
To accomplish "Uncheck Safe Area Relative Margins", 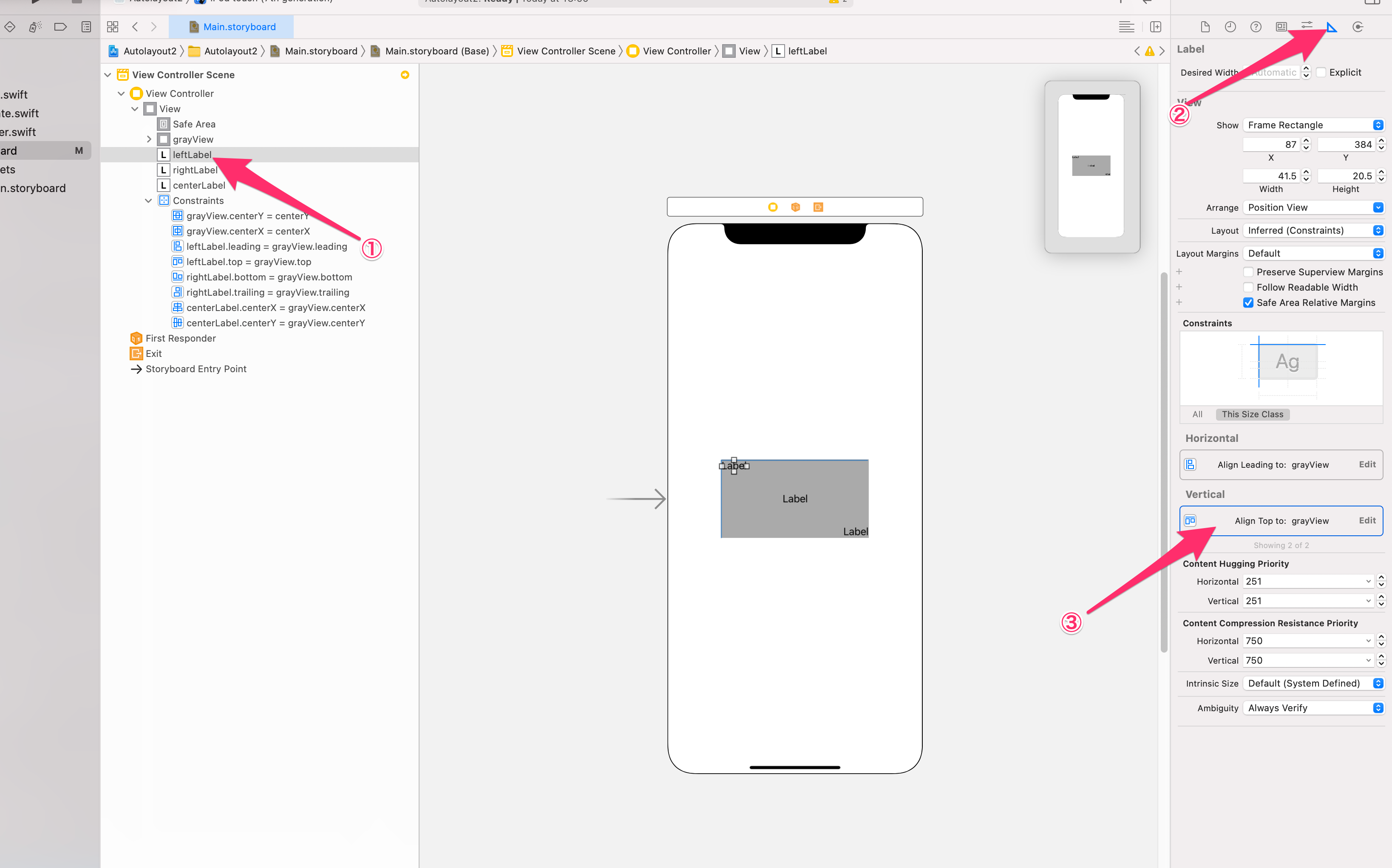I will coord(1248,303).
